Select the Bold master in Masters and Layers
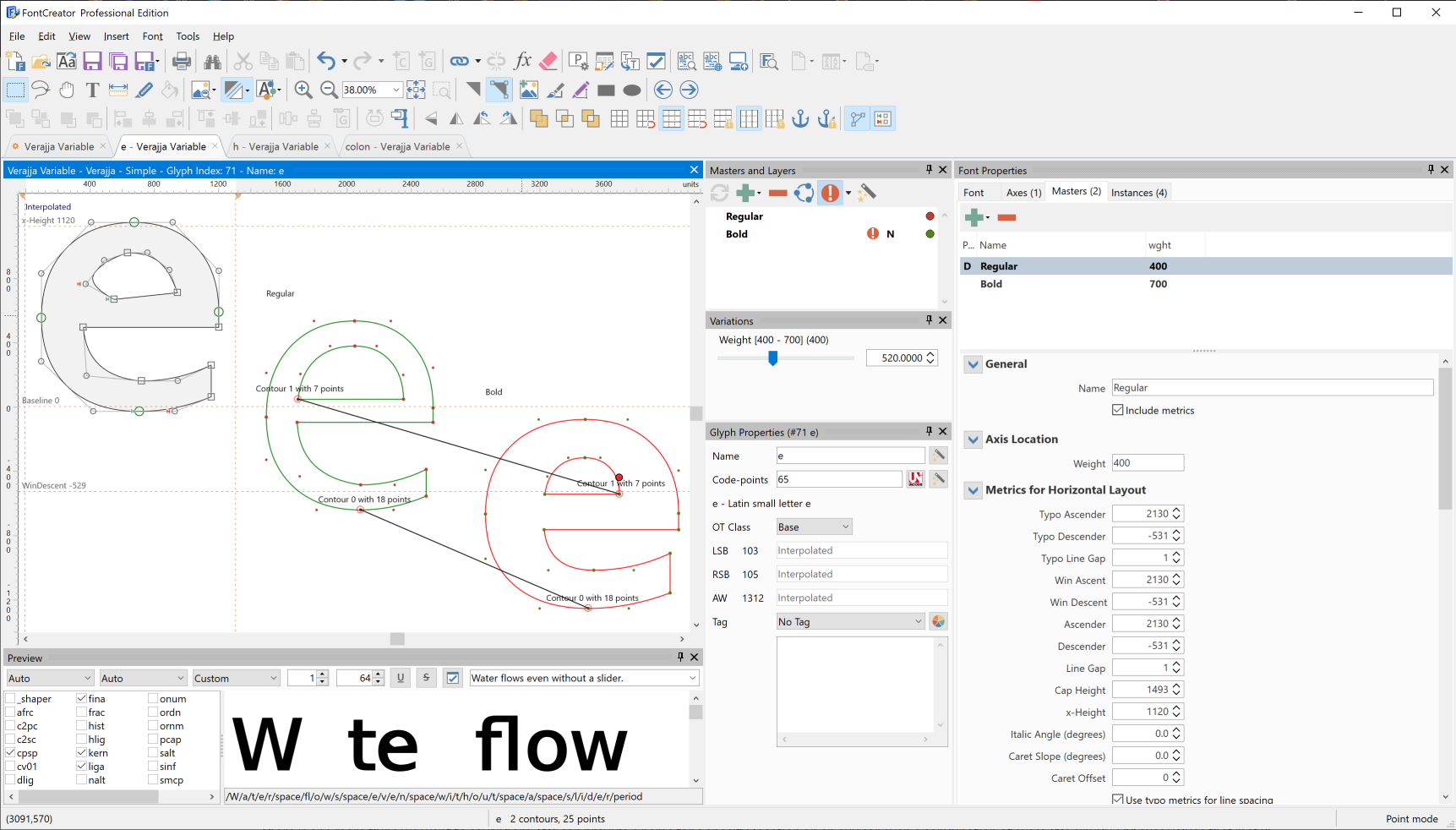Screen dimensions: 1456x830 [737, 234]
